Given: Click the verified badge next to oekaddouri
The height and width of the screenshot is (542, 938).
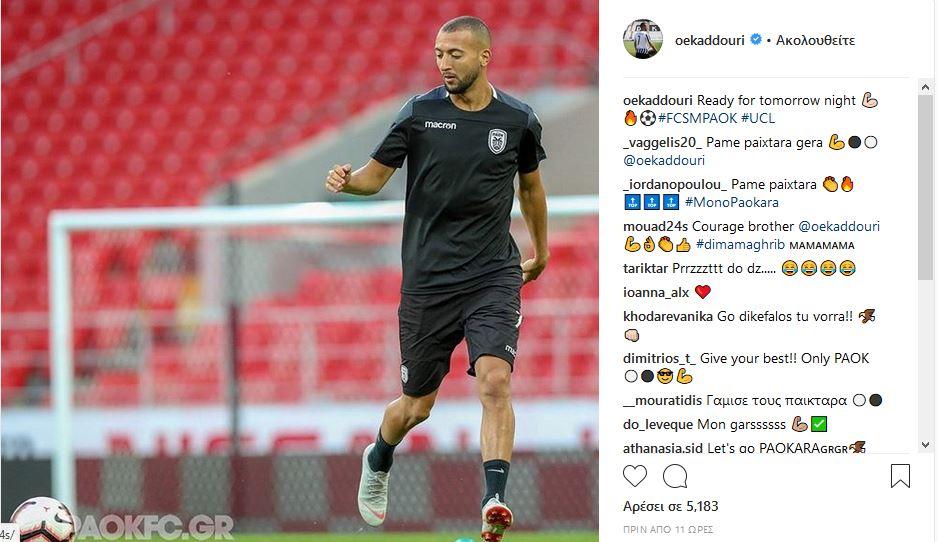Looking at the screenshot, I should pyautogui.click(x=756, y=39).
